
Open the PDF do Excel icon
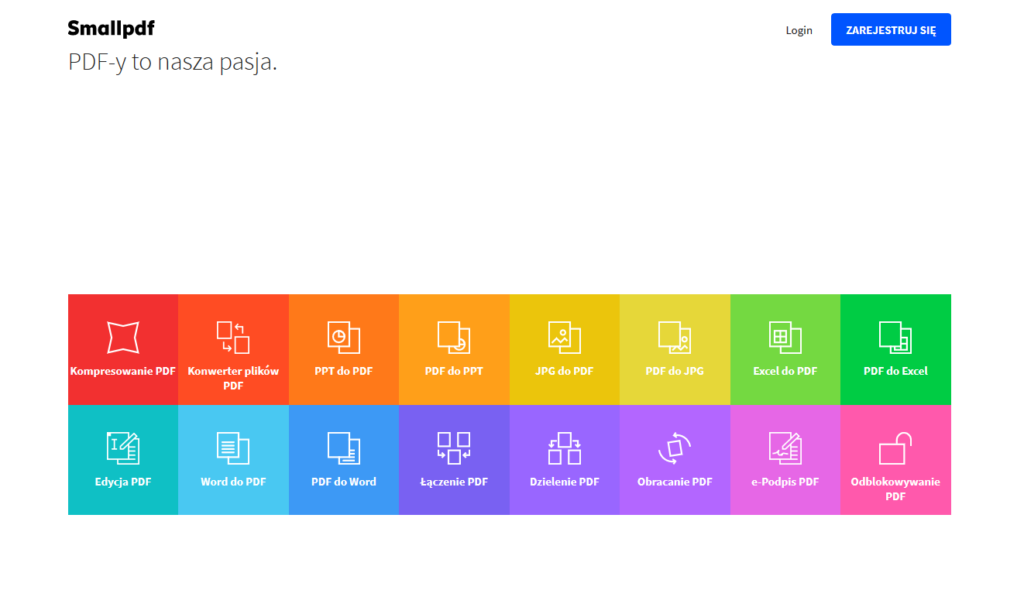[x=895, y=337]
